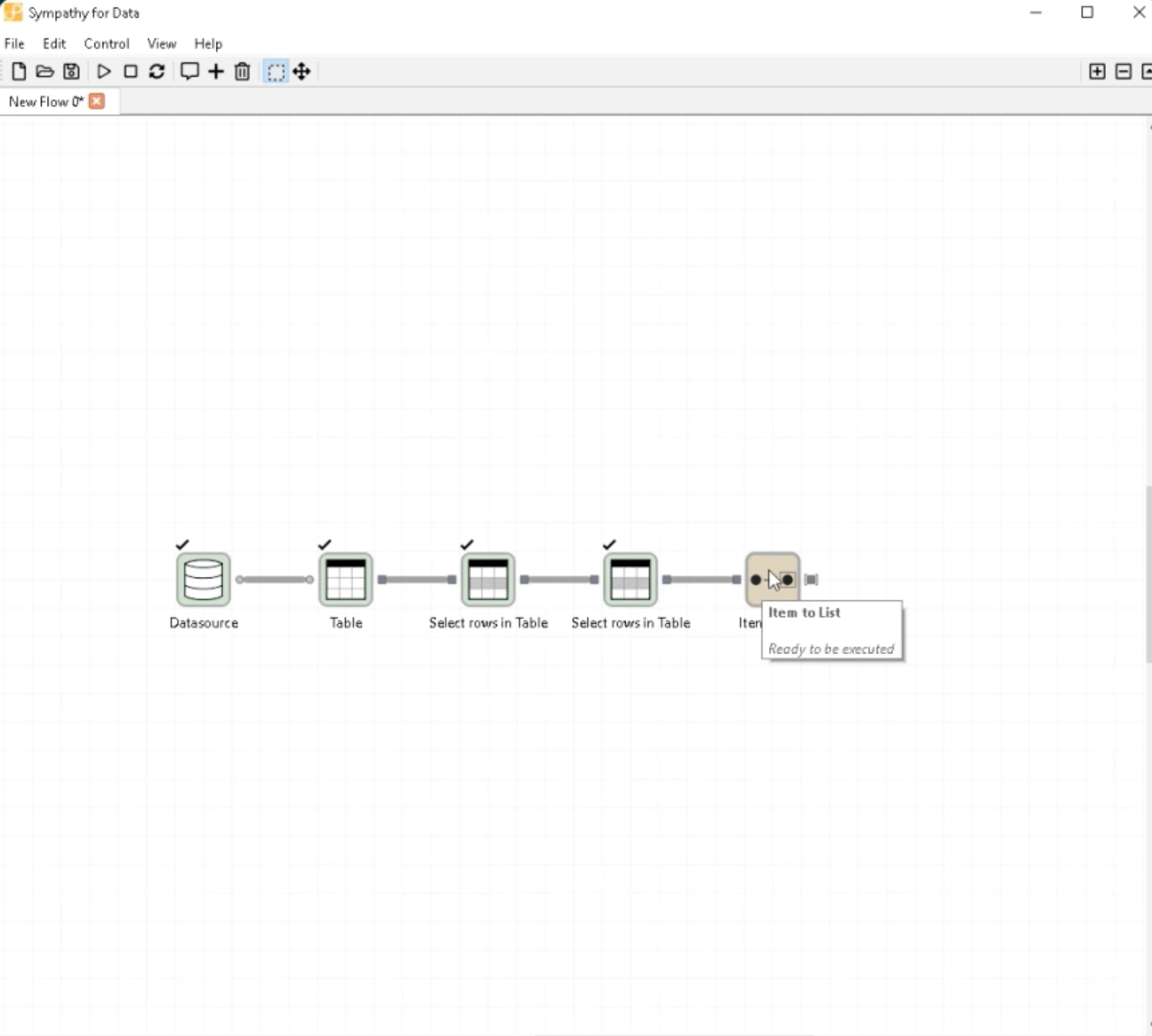The height and width of the screenshot is (1036, 1152).
Task: Minimize the Sympathy for Data window
Action: tap(1036, 13)
